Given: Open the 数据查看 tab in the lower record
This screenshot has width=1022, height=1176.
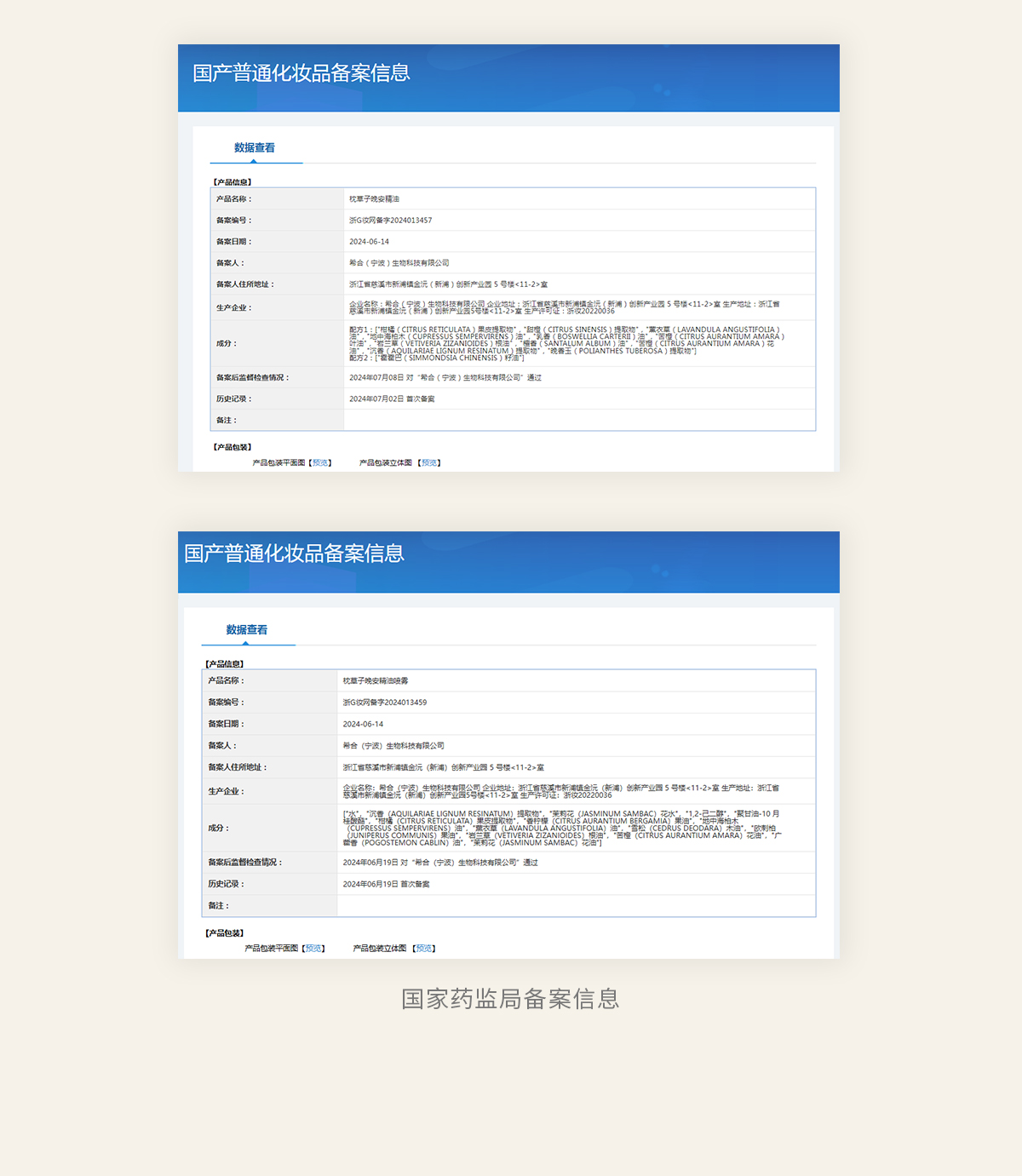Looking at the screenshot, I should 247,630.
